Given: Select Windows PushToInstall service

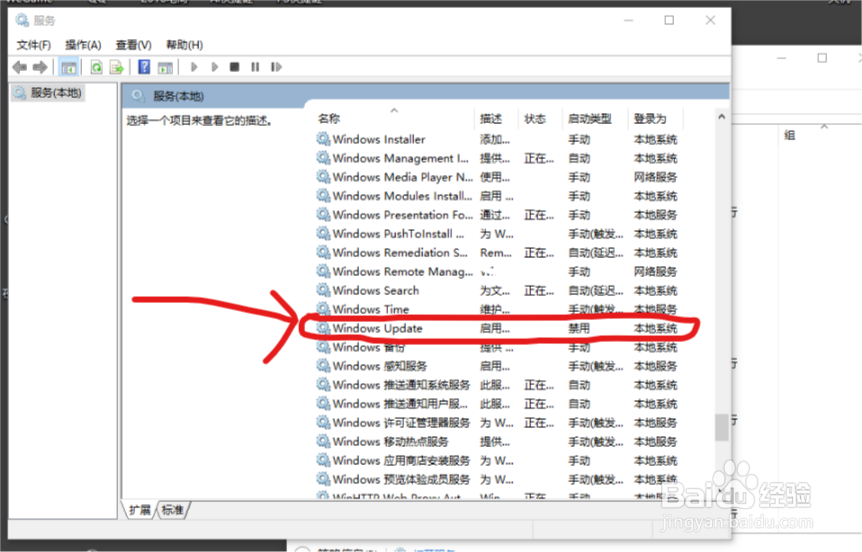Looking at the screenshot, I should pyautogui.click(x=498, y=234).
